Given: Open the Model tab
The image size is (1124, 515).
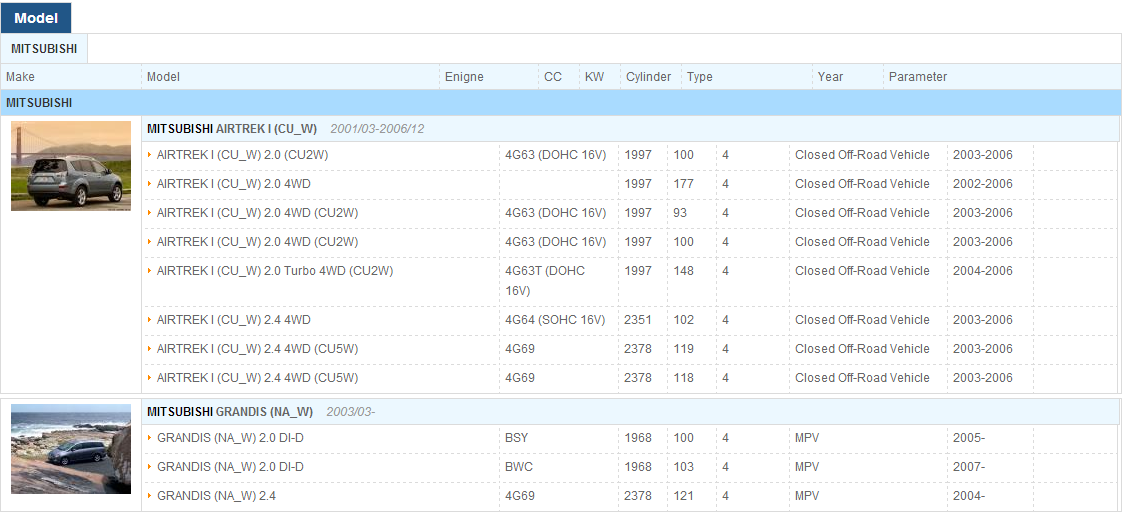Looking at the screenshot, I should (x=36, y=18).
